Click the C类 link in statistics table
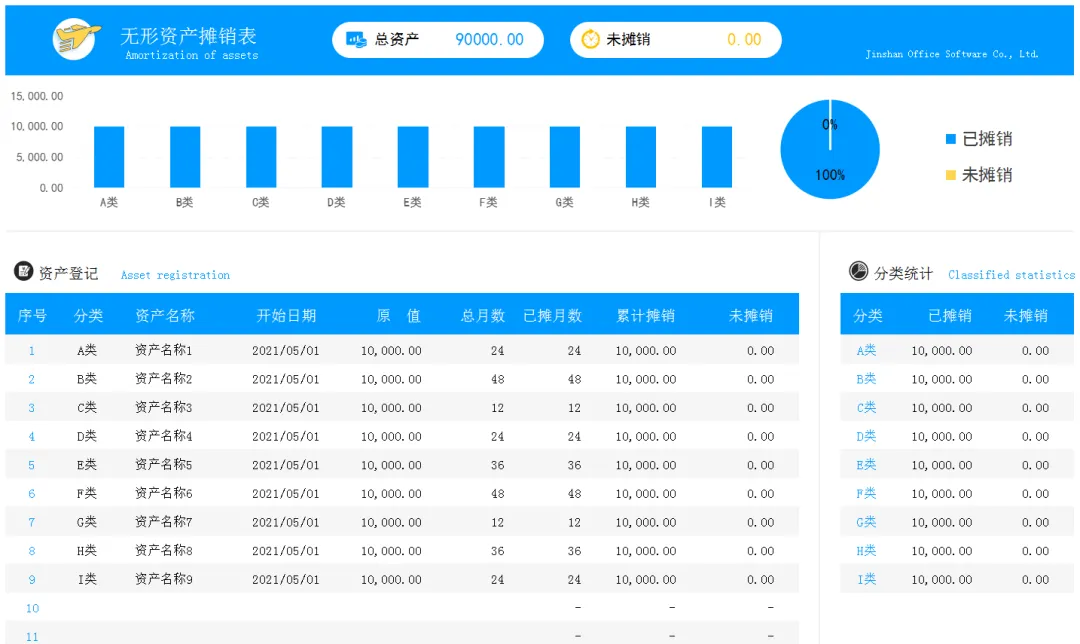The width and height of the screenshot is (1080, 644). (x=866, y=407)
